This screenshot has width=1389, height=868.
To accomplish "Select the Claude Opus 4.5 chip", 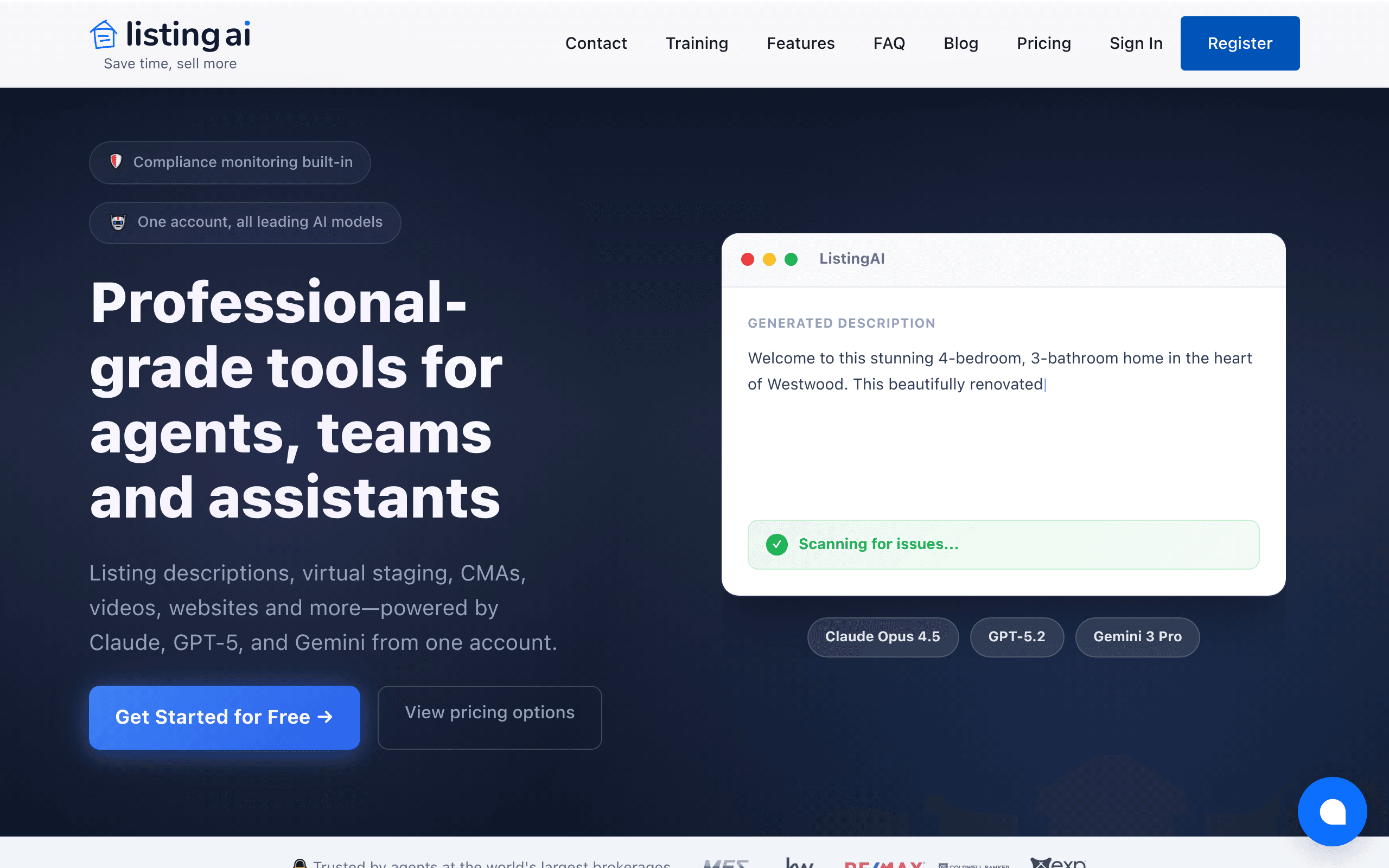I will click(x=883, y=637).
